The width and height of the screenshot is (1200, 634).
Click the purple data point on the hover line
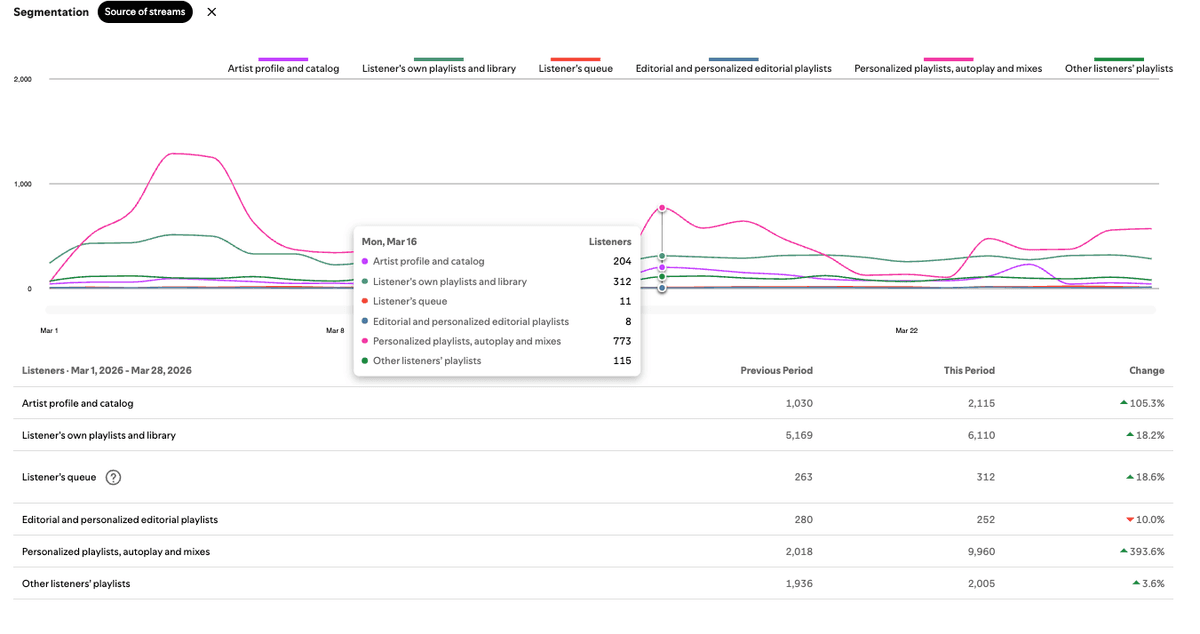click(662, 267)
